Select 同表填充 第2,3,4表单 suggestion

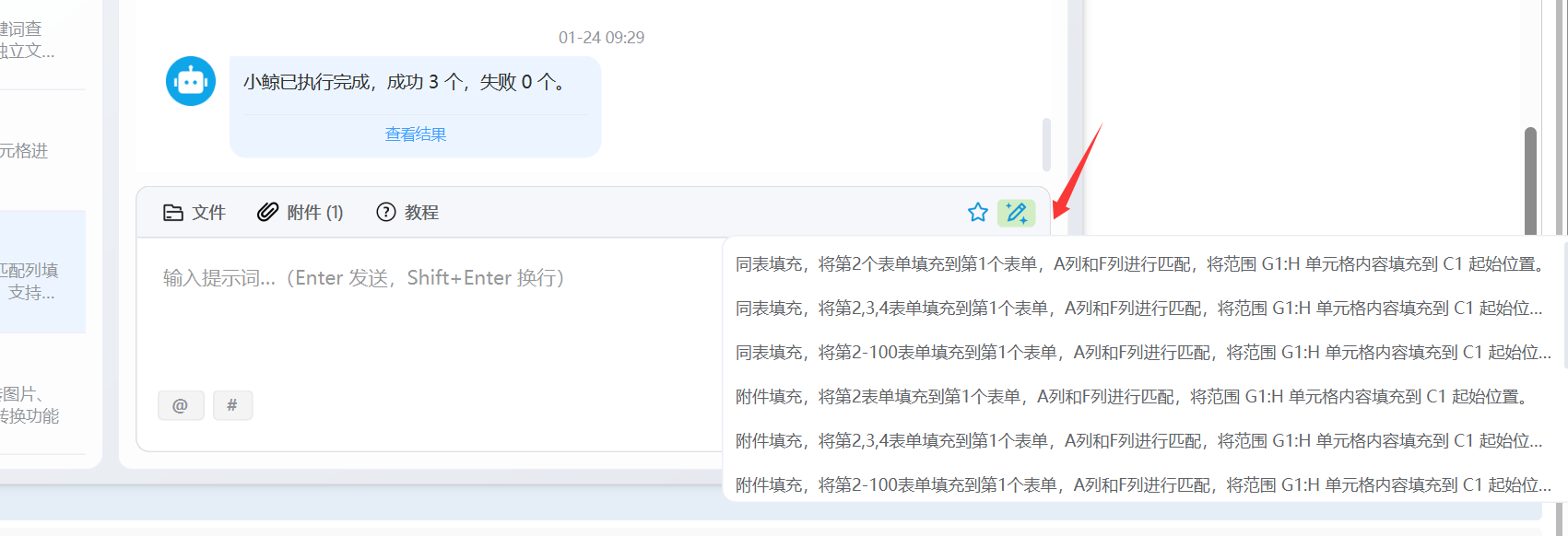[1142, 309]
